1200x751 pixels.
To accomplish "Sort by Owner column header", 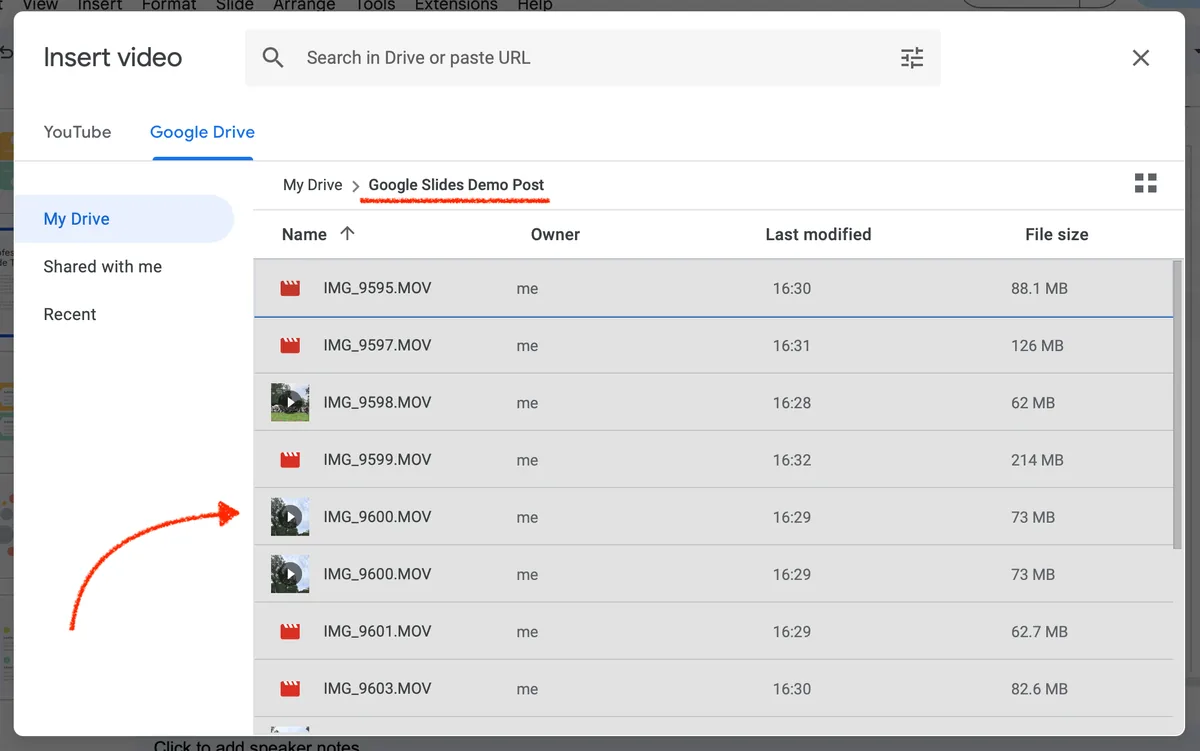I will click(x=555, y=234).
